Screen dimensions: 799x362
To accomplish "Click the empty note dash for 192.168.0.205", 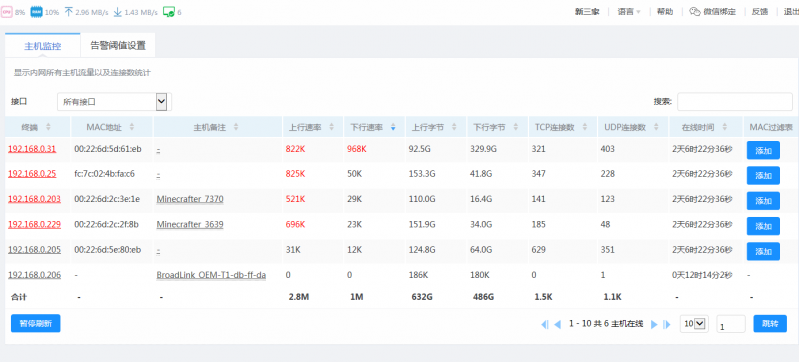I will click(x=158, y=249).
